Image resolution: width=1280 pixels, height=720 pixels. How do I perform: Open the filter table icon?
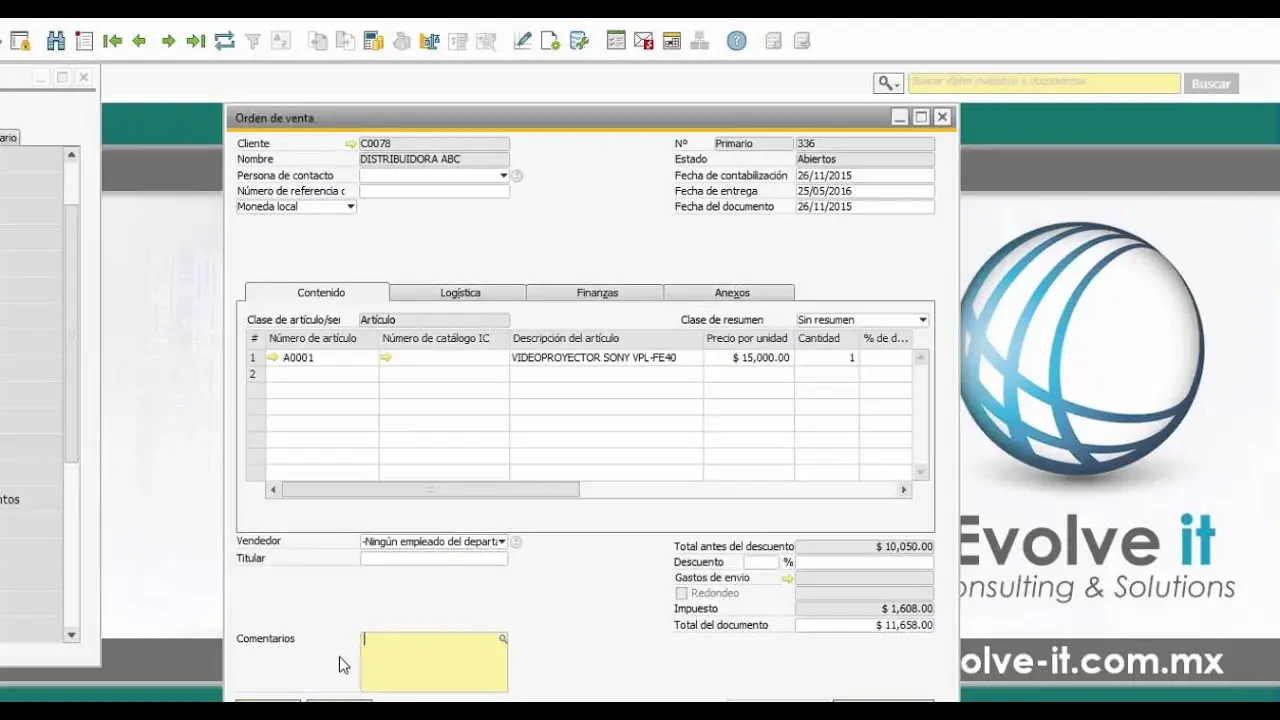253,40
